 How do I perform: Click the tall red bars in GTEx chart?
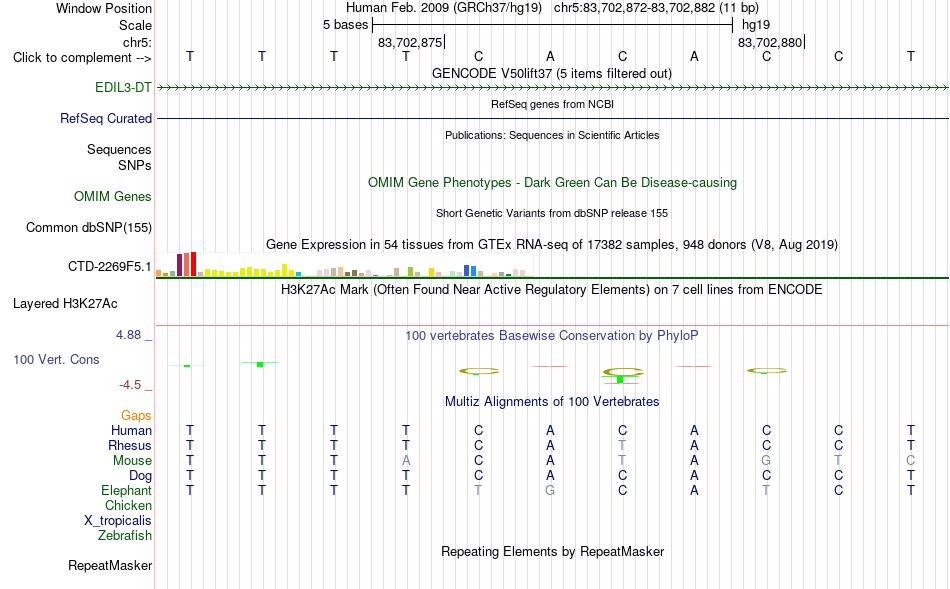190,264
